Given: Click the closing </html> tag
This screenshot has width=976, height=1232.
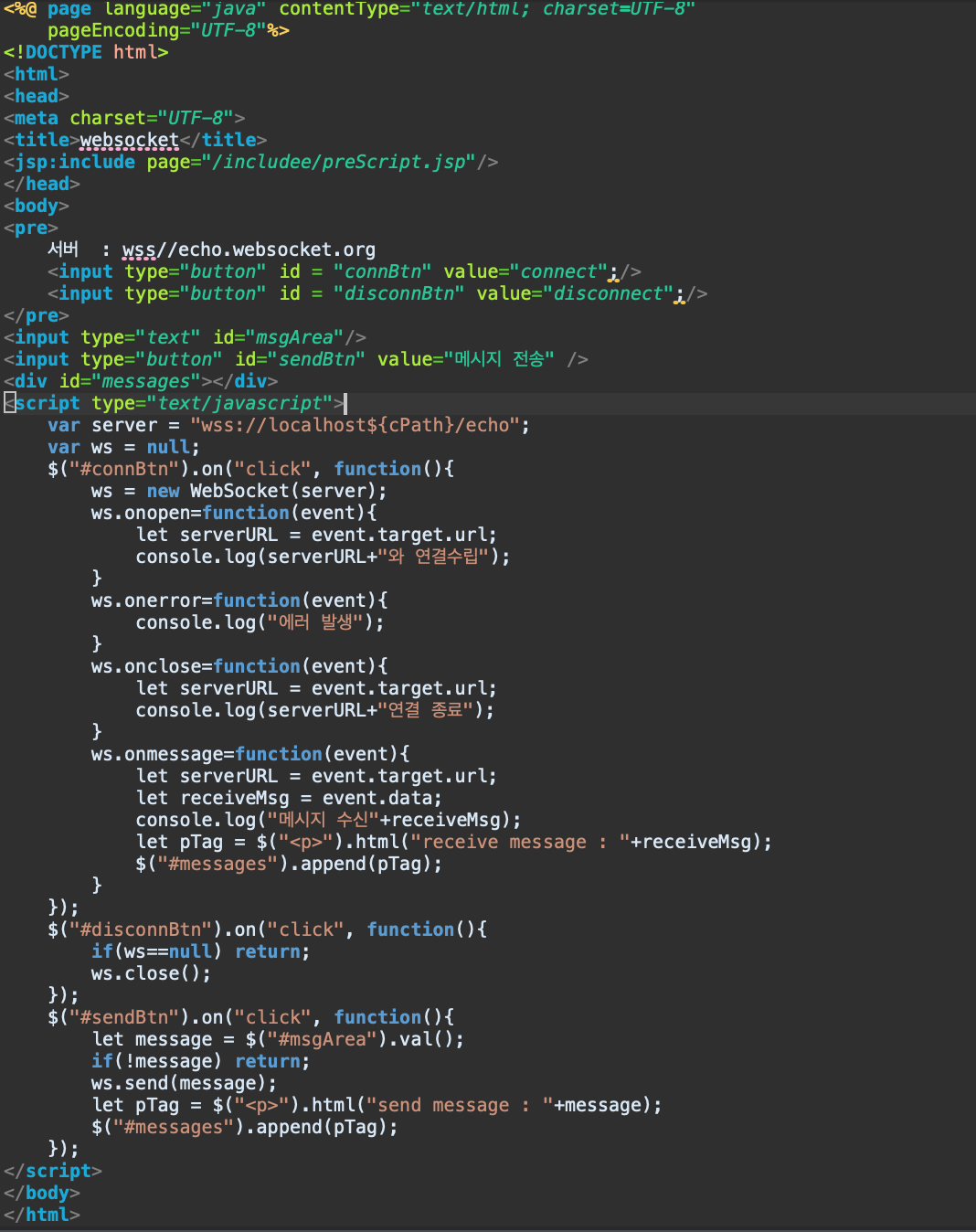Looking at the screenshot, I should pos(42,1215).
